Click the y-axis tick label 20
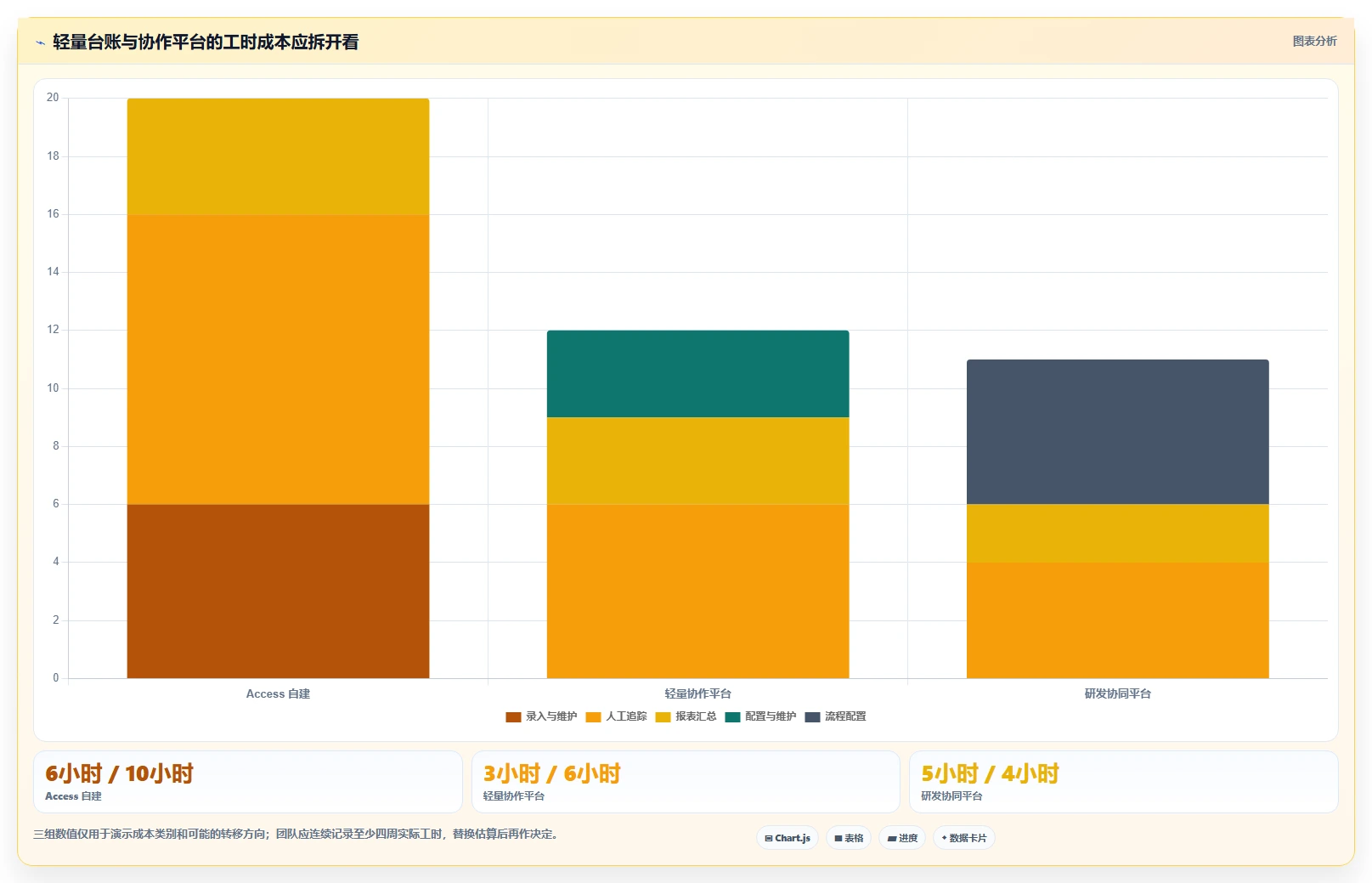This screenshot has height=883, width=1372. [53, 98]
